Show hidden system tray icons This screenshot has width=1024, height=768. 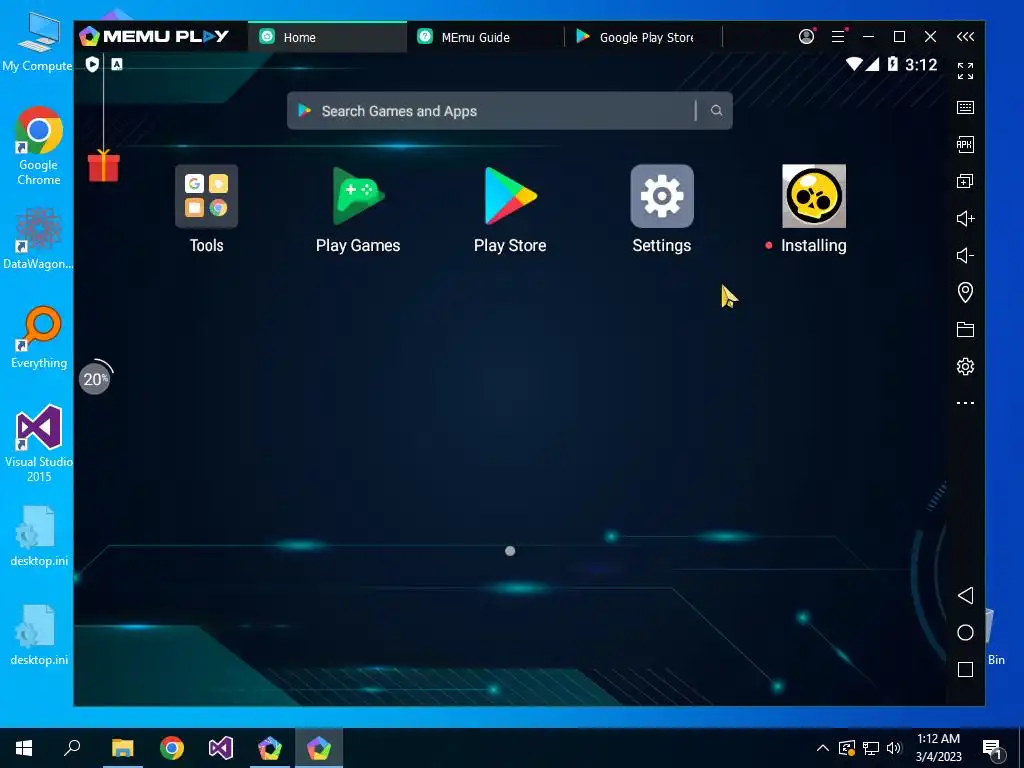(823, 748)
